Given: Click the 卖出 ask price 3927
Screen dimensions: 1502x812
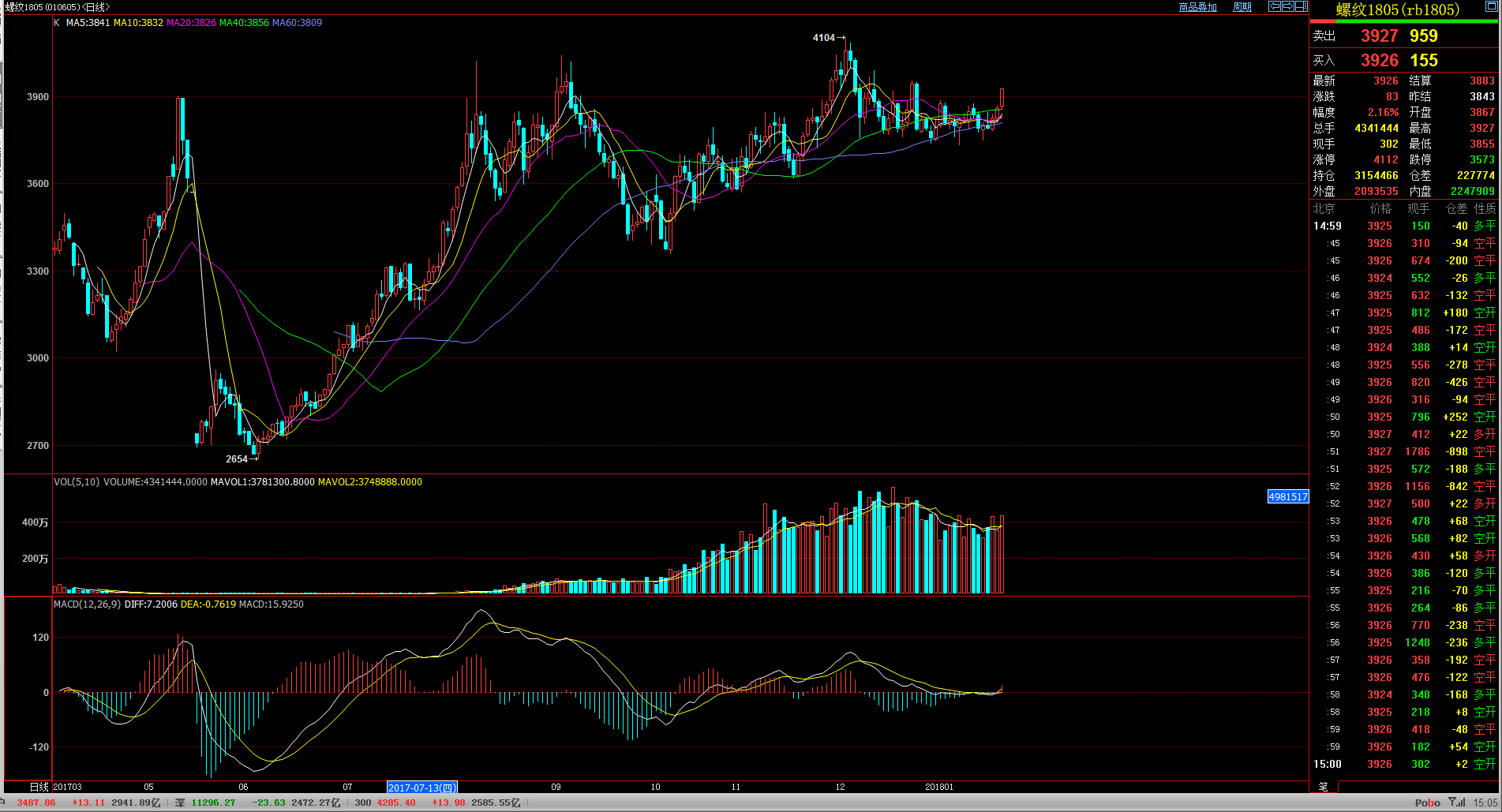Looking at the screenshot, I should click(x=1379, y=36).
